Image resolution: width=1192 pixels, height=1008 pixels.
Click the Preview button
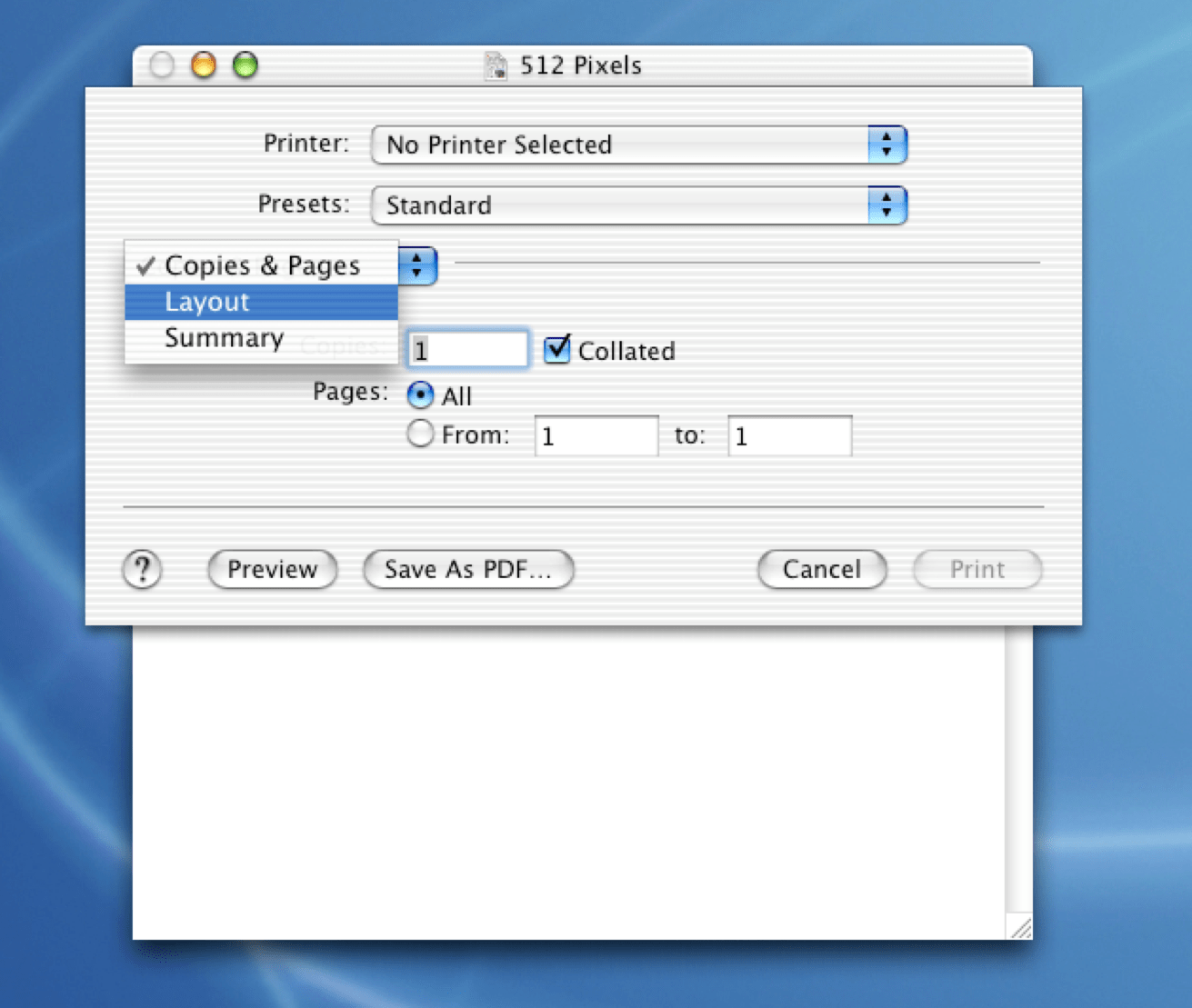(x=273, y=569)
